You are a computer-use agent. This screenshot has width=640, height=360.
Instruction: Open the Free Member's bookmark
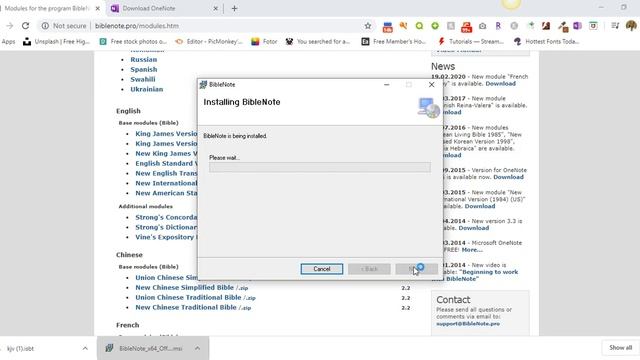393,41
